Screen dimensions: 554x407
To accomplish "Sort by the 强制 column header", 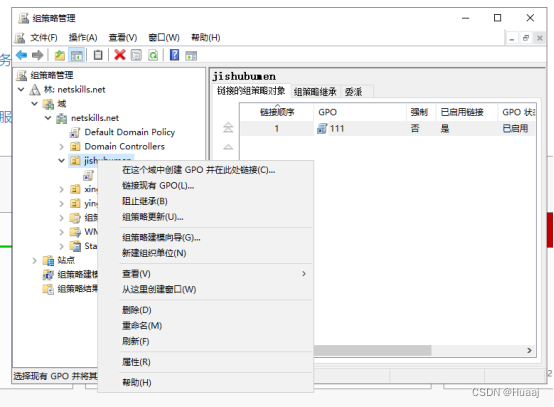I will pos(421,112).
